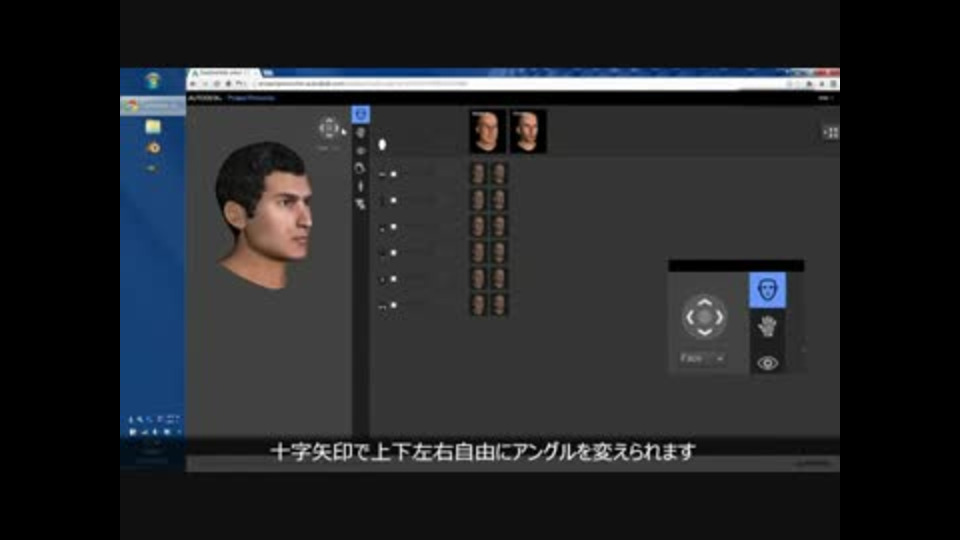The width and height of the screenshot is (960, 540).
Task: Click the white head shape icon atop blend panel
Action: (x=383, y=144)
